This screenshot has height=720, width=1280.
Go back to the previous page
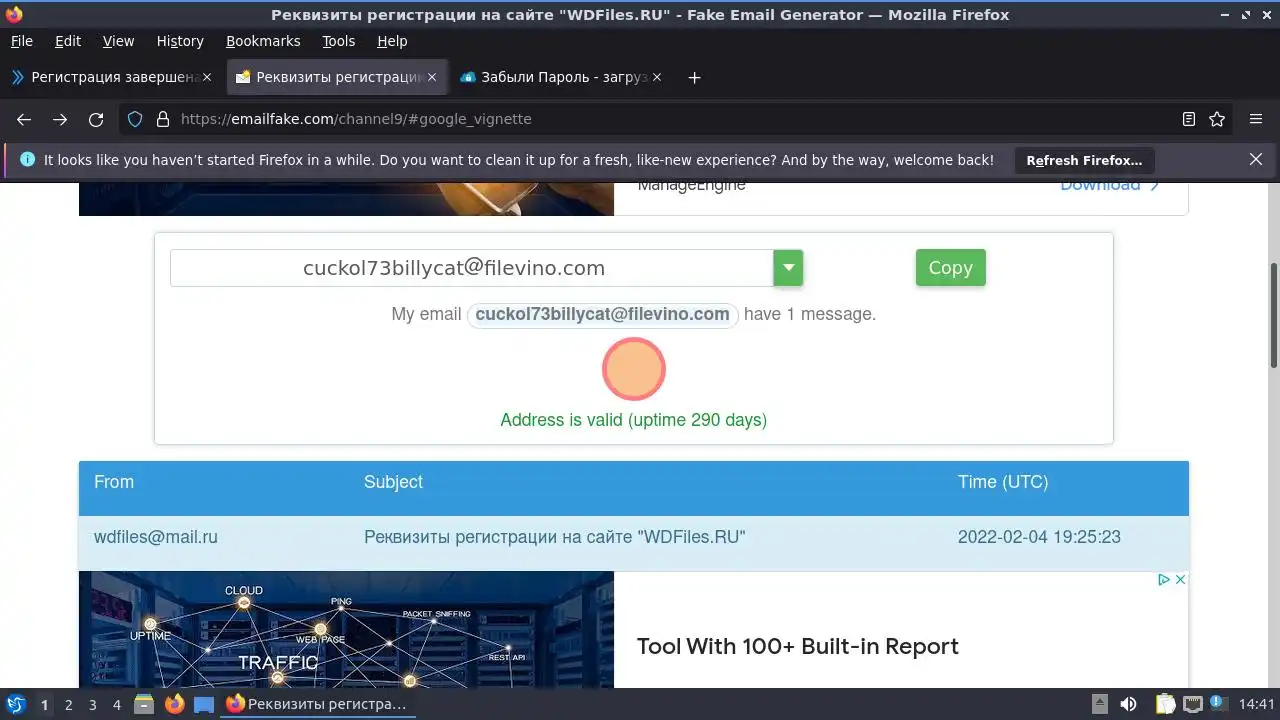pyautogui.click(x=24, y=119)
